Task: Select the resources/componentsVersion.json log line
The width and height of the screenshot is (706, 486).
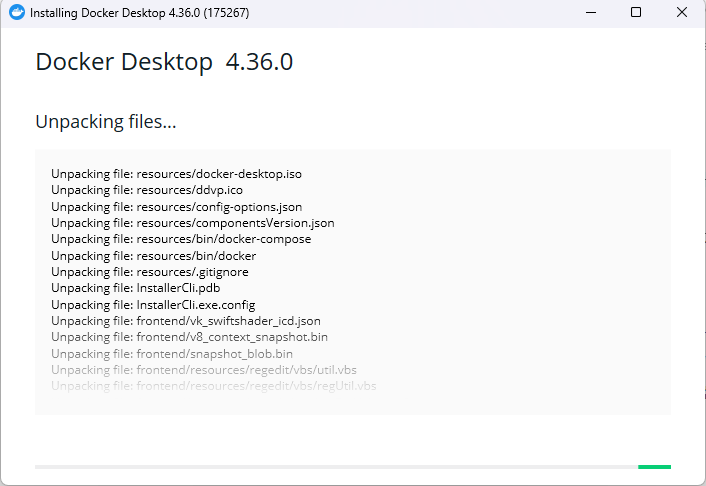Action: 193,223
